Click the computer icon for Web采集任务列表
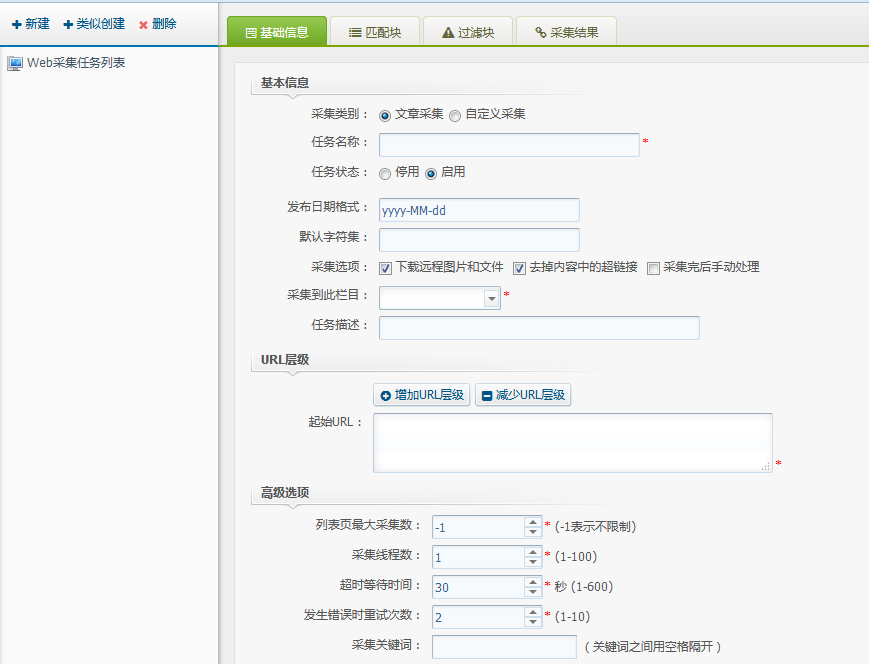 pos(15,64)
